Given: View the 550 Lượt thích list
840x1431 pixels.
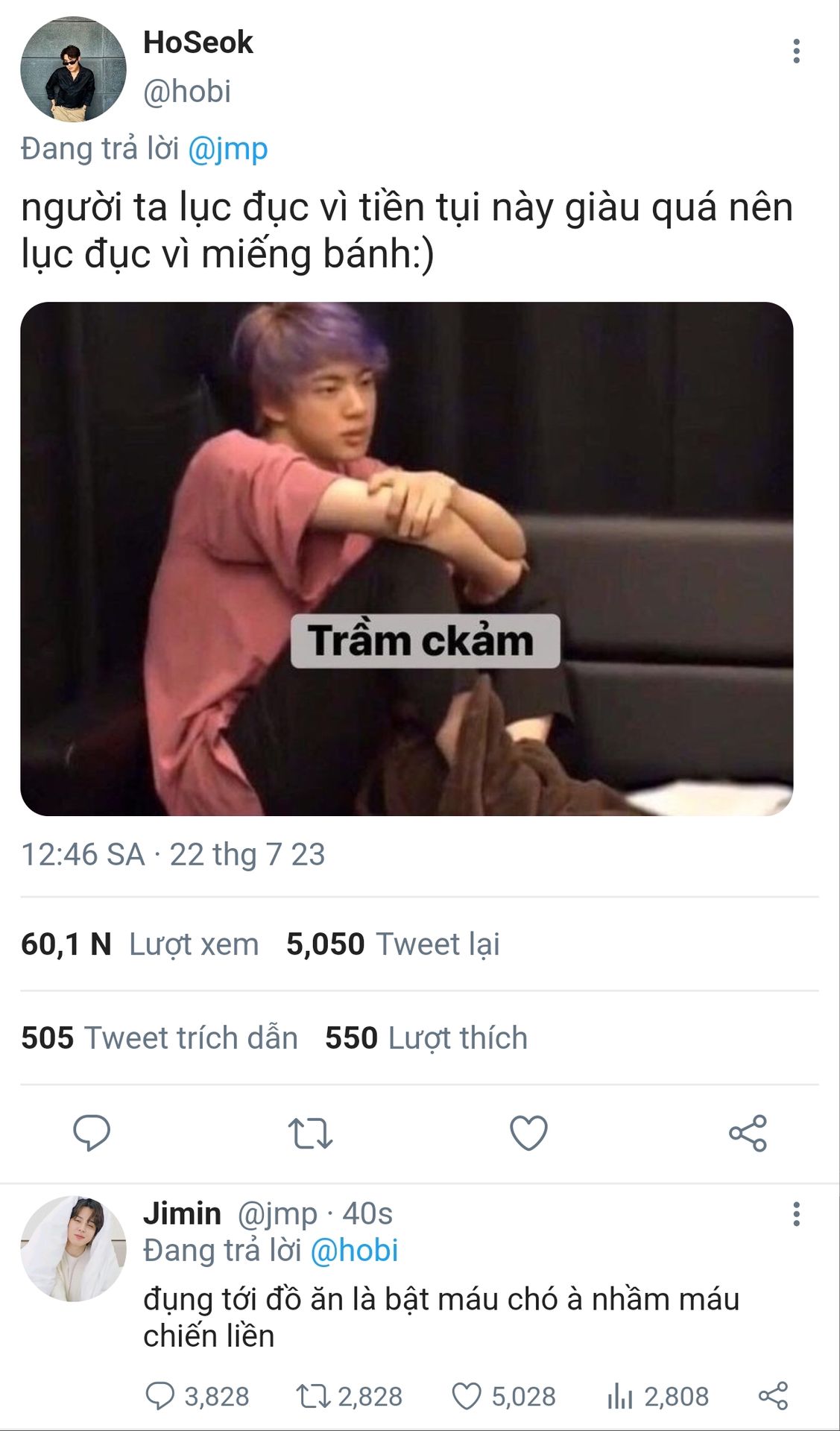Looking at the screenshot, I should 426,1037.
